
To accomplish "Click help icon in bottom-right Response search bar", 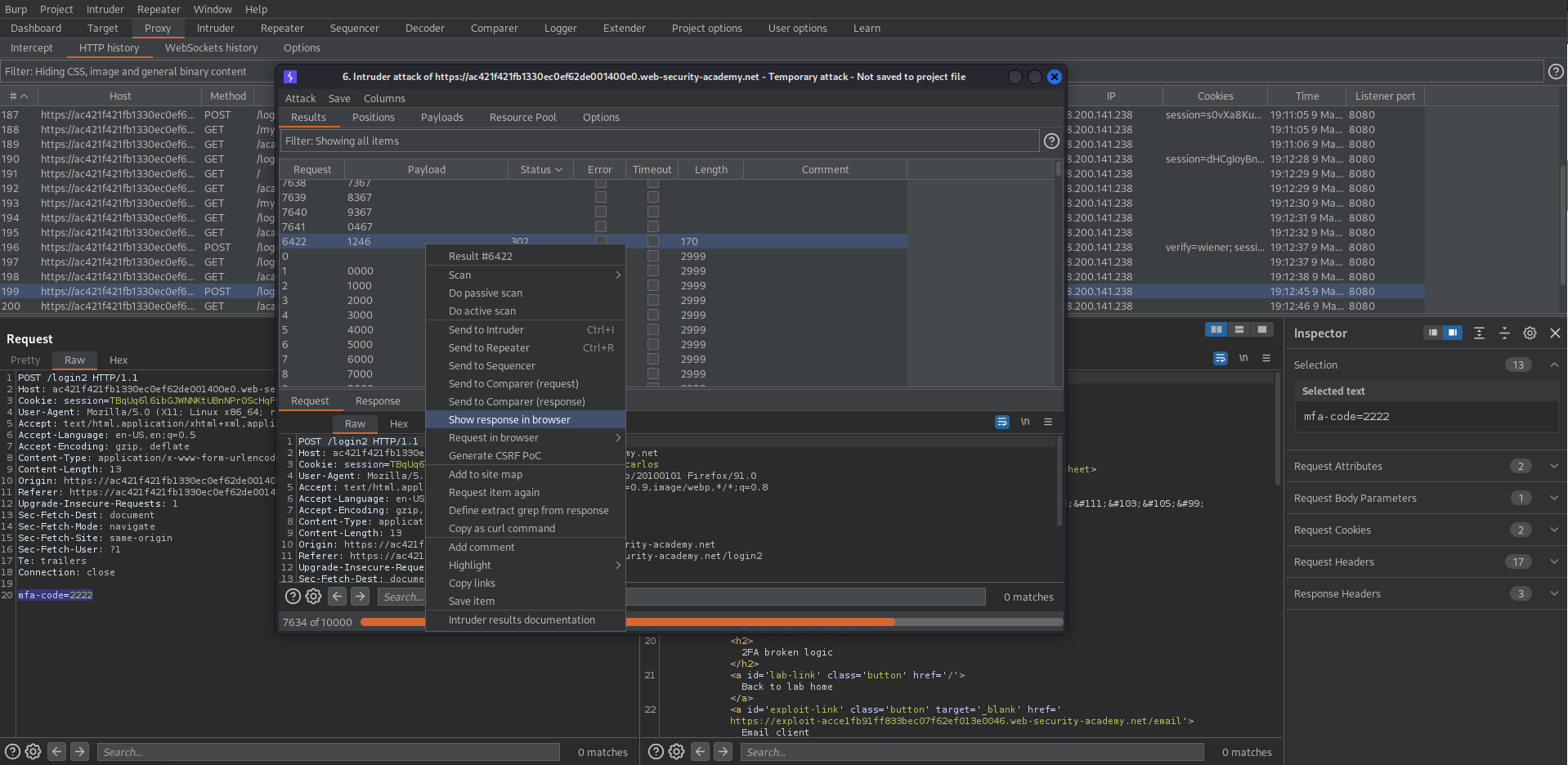I will (656, 751).
